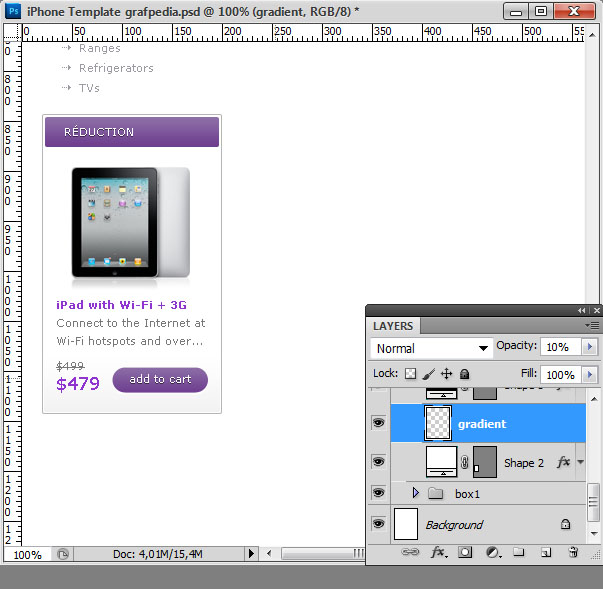The height and width of the screenshot is (589, 603).
Task: Open the Fill slider arrow
Action: pyautogui.click(x=590, y=374)
